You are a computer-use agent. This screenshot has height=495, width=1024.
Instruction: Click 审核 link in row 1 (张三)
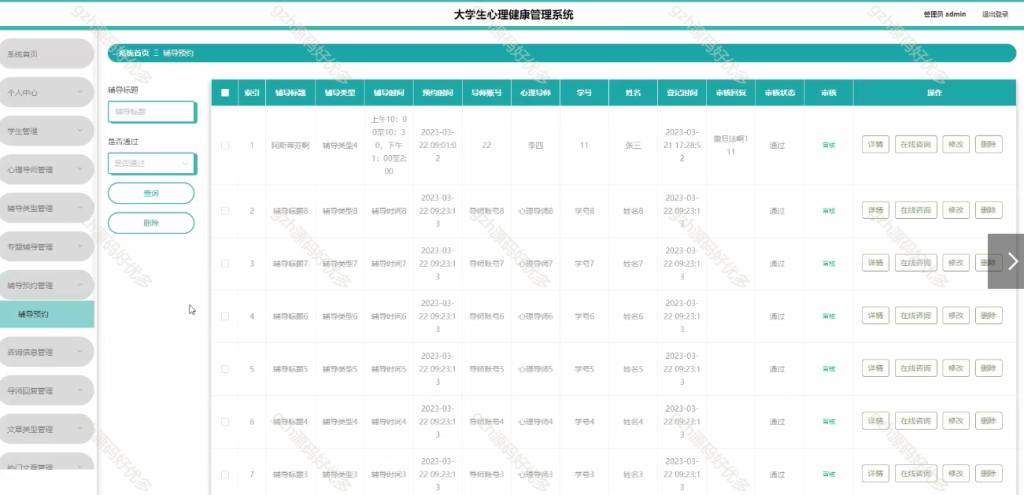pyautogui.click(x=829, y=146)
